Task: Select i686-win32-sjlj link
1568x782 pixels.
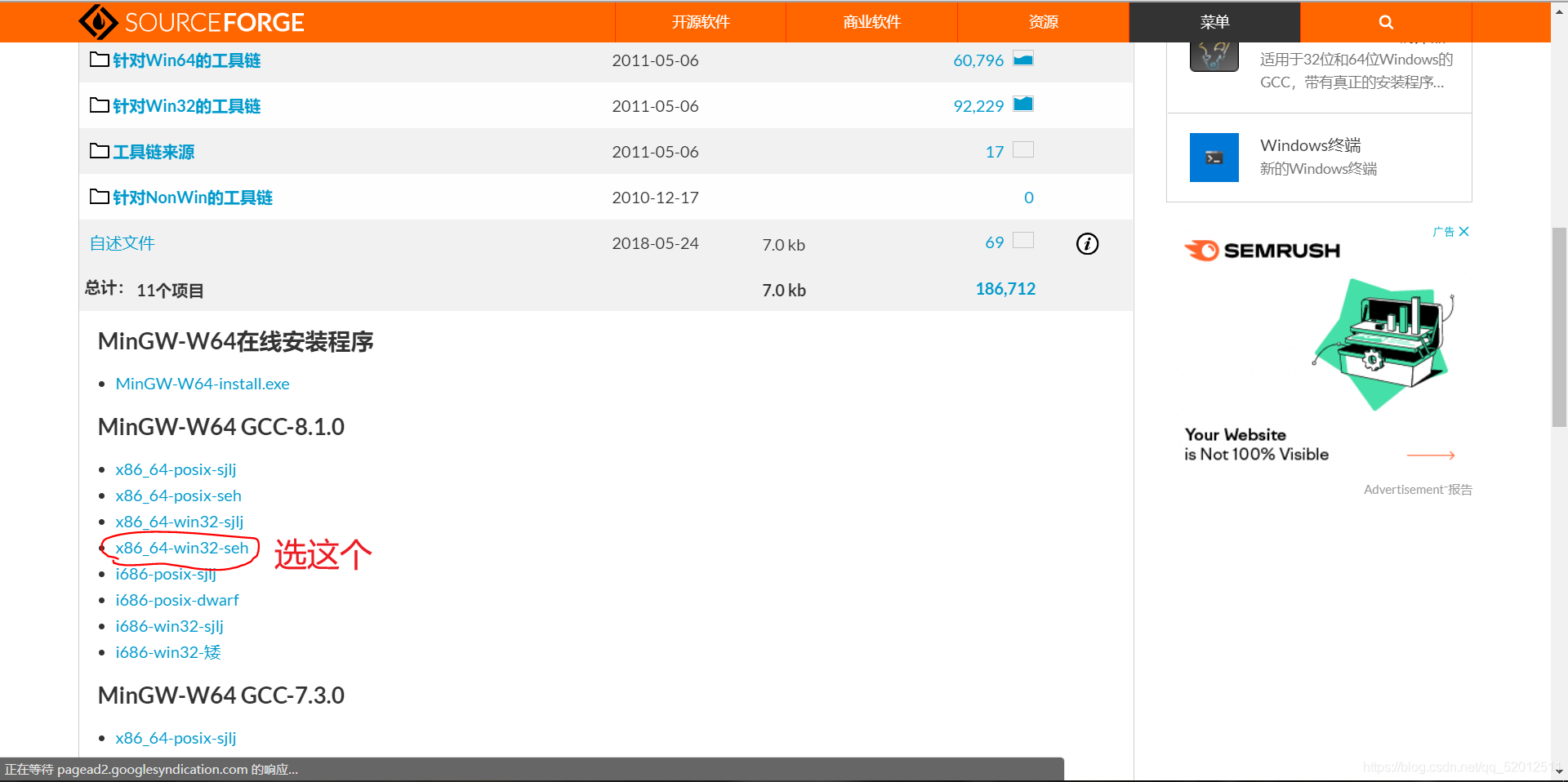Action: (169, 626)
